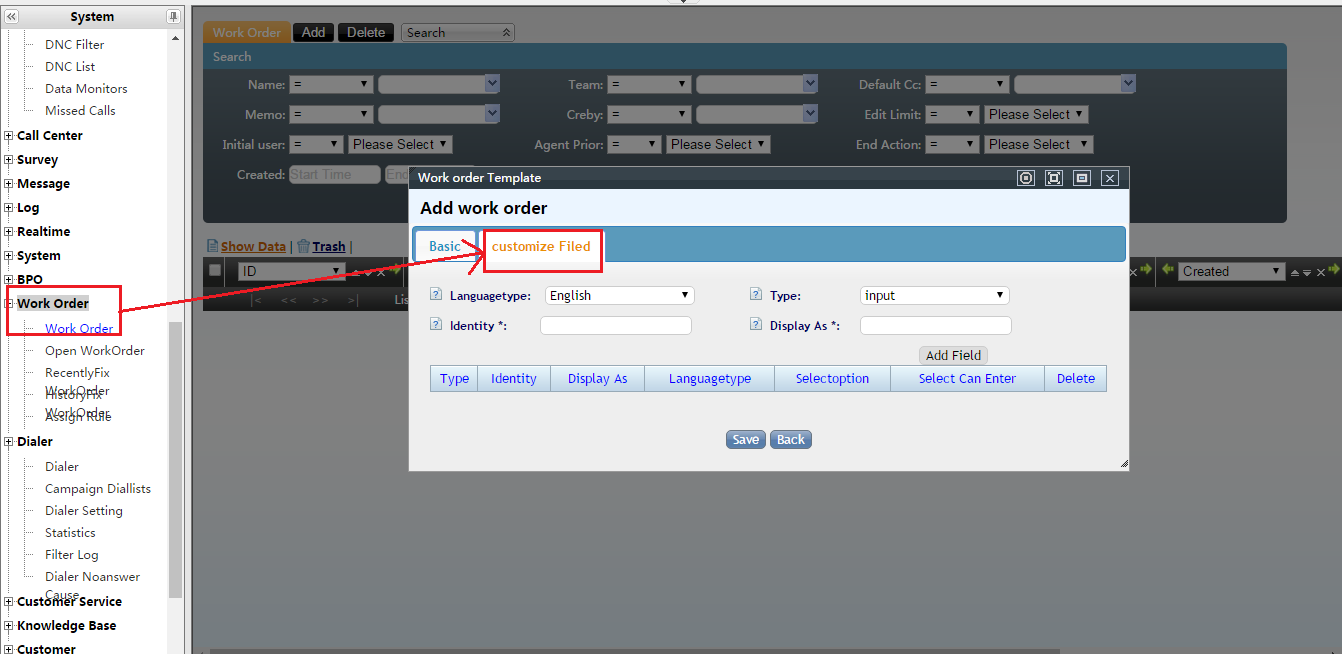
Task: Click the Trash bin icon
Action: [303, 246]
